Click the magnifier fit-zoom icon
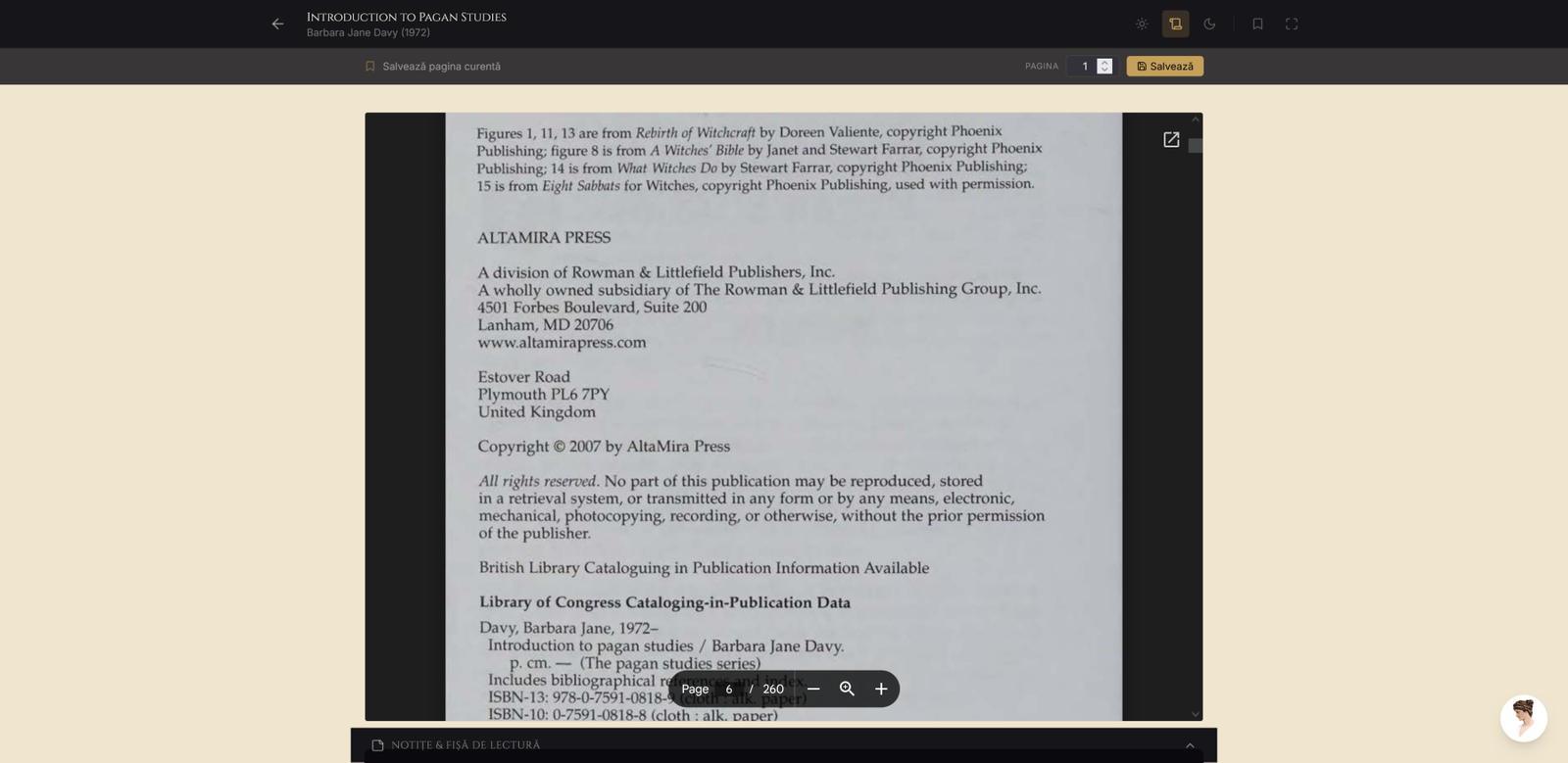Screen dimensions: 1568x763 [x=848, y=690]
